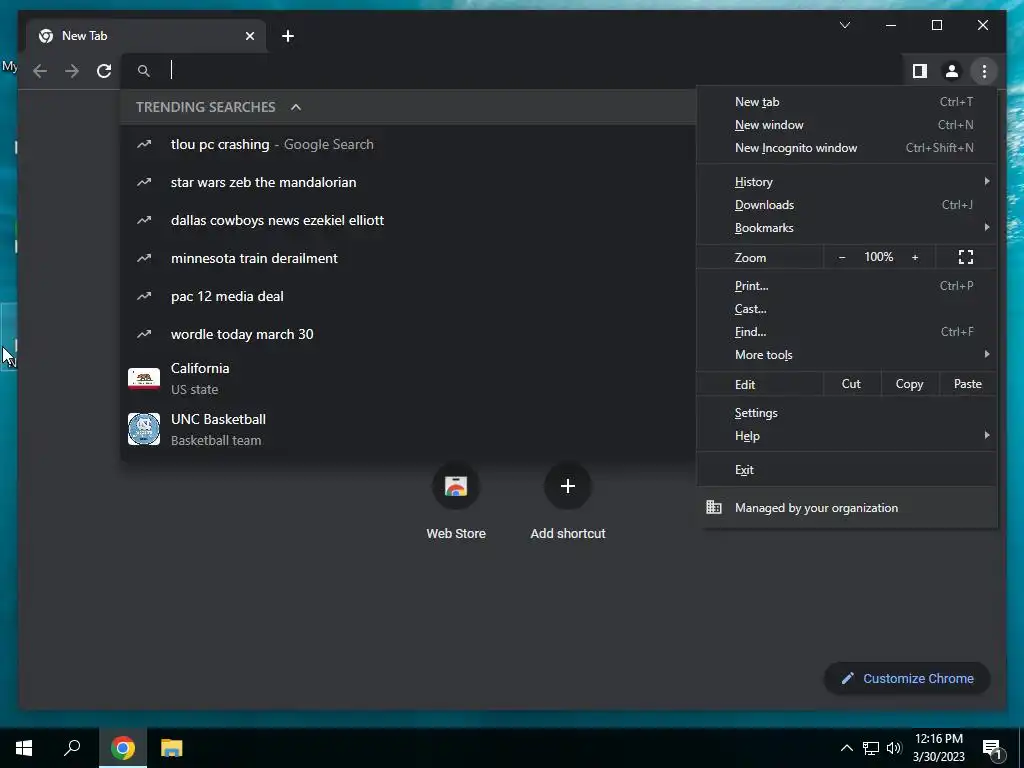Image resolution: width=1024 pixels, height=768 pixels.
Task: Select 'star wars zeb the mandalorian' suggestion
Action: click(x=408, y=182)
